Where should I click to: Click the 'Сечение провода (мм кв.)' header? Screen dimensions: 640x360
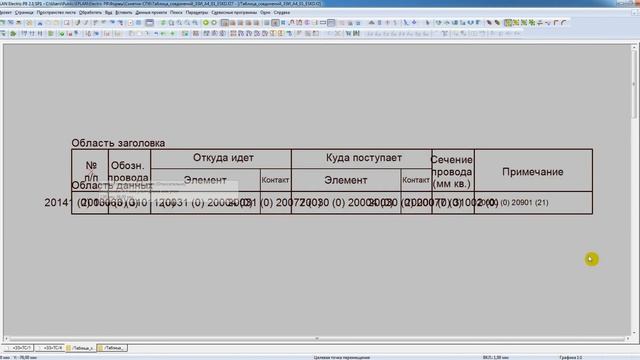[452, 172]
